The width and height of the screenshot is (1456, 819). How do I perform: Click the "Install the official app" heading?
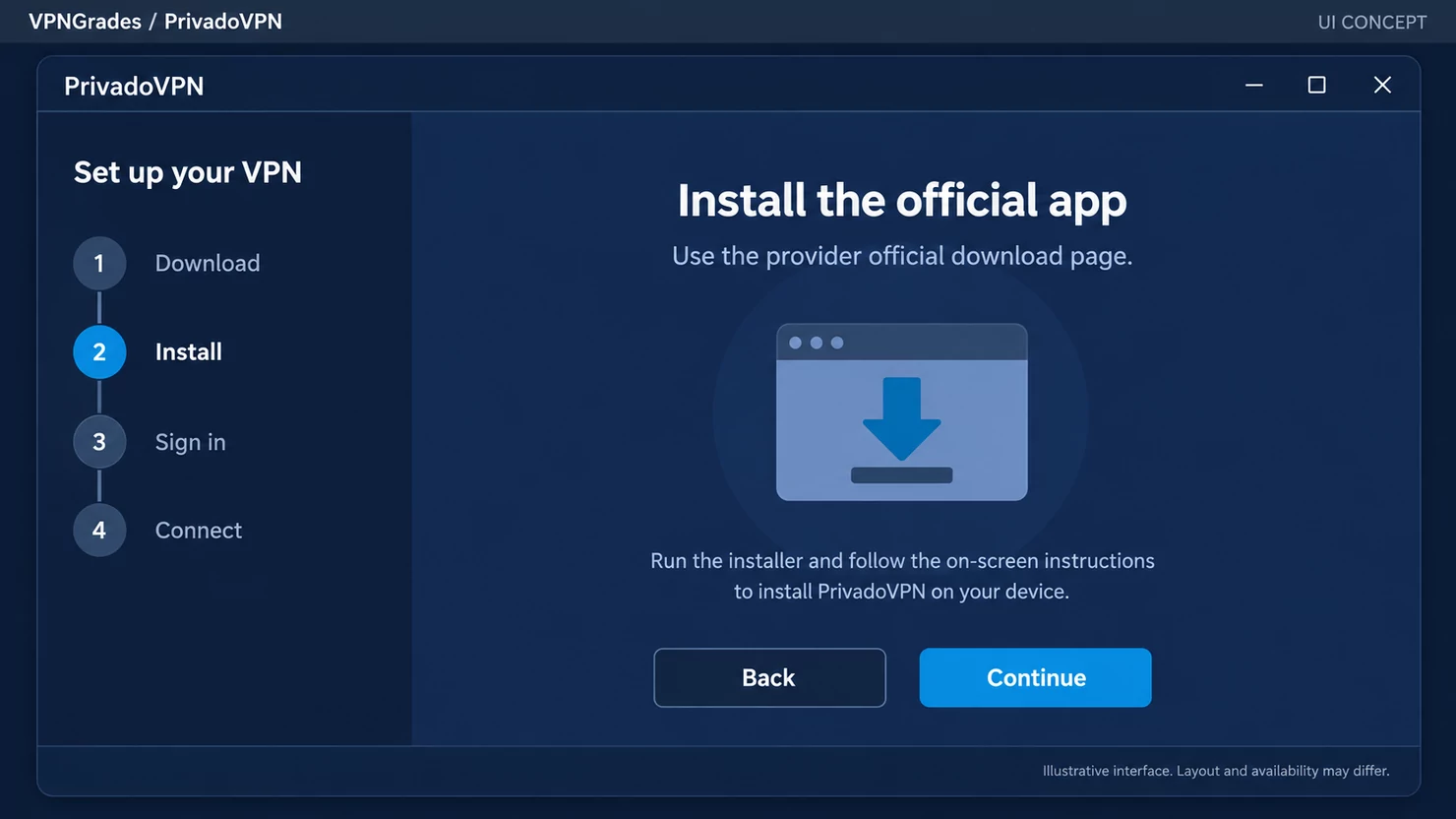[902, 201]
